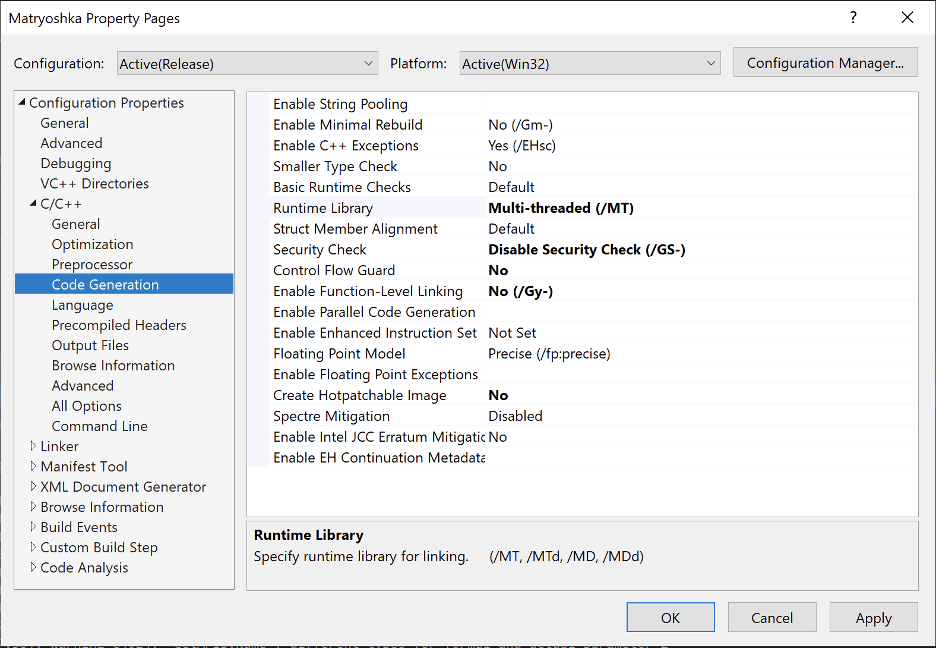Screen dimensions: 936x648
Task: Select the Optimization page under C/C++
Action: point(92,244)
